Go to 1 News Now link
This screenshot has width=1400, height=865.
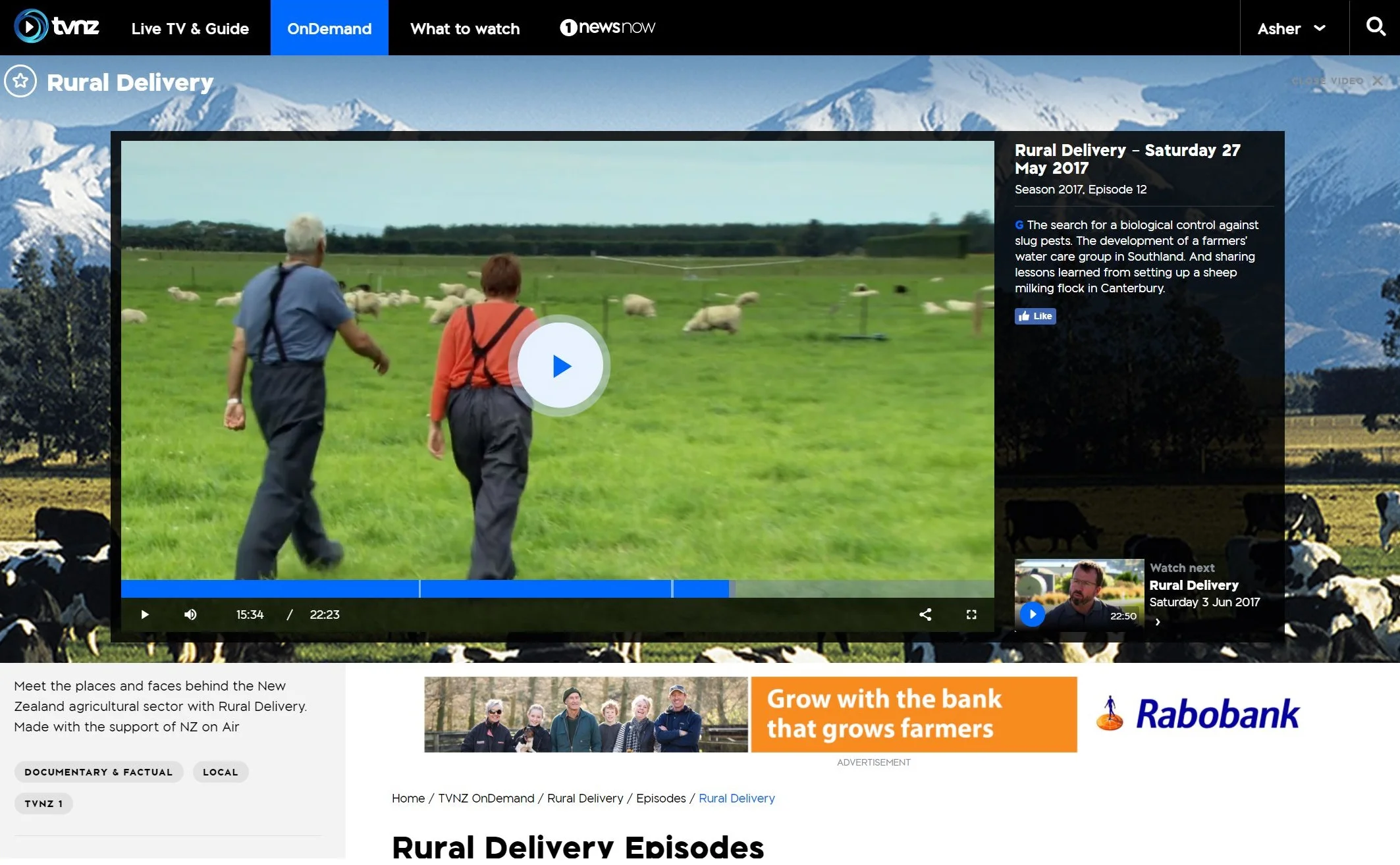(x=607, y=28)
